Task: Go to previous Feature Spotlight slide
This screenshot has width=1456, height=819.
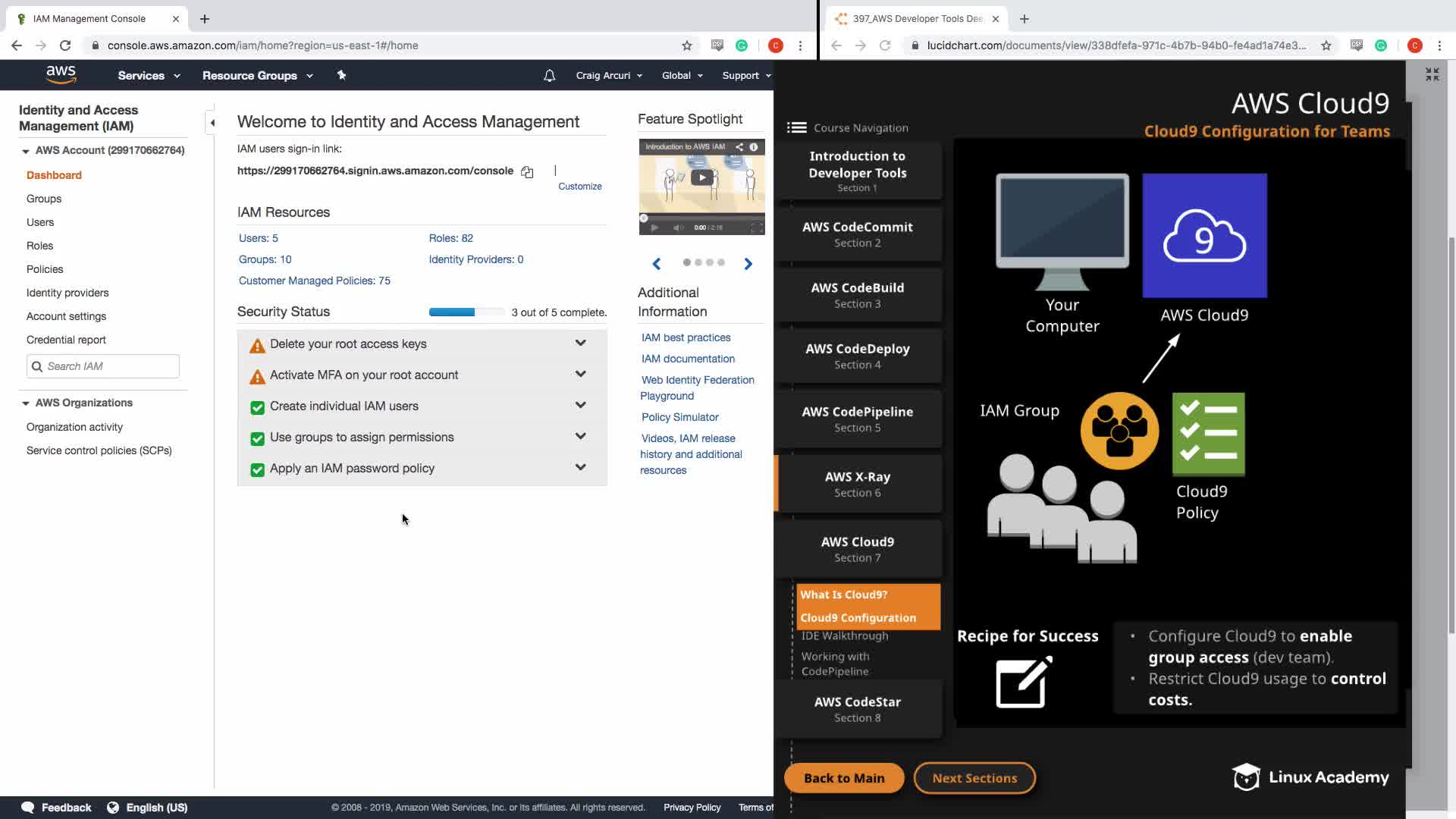Action: tap(657, 264)
